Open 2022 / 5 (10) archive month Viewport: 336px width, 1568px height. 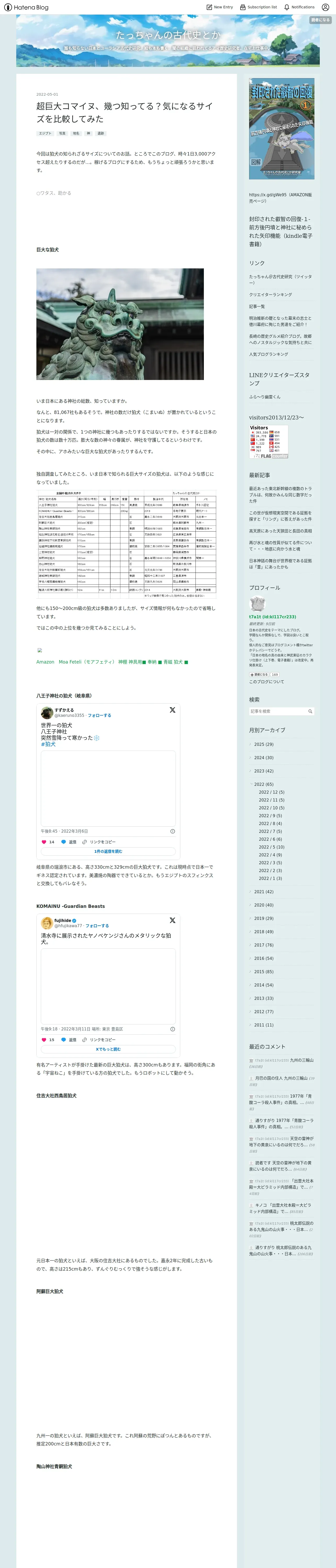tap(271, 847)
